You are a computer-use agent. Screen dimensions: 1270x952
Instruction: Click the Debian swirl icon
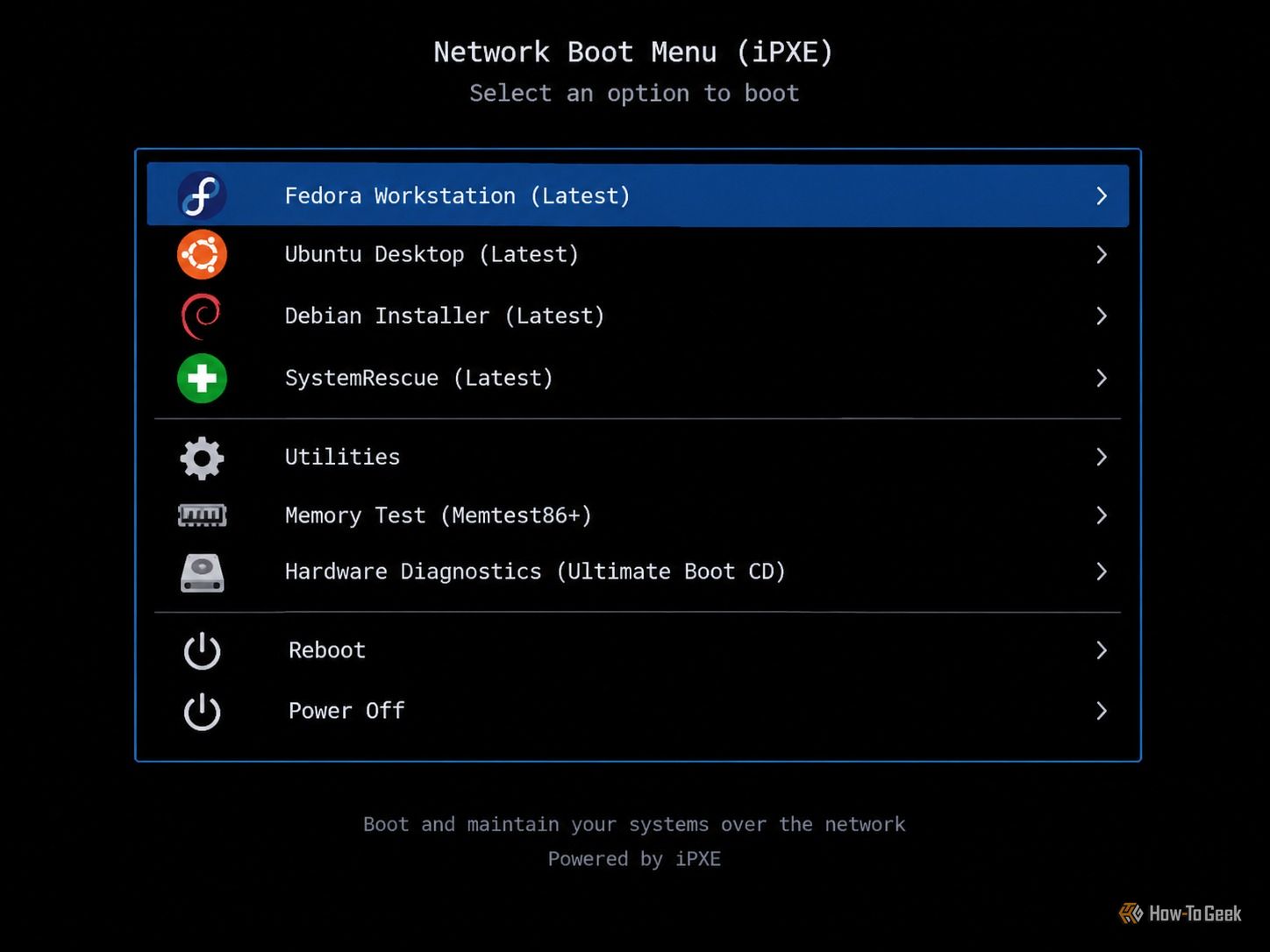pyautogui.click(x=201, y=316)
